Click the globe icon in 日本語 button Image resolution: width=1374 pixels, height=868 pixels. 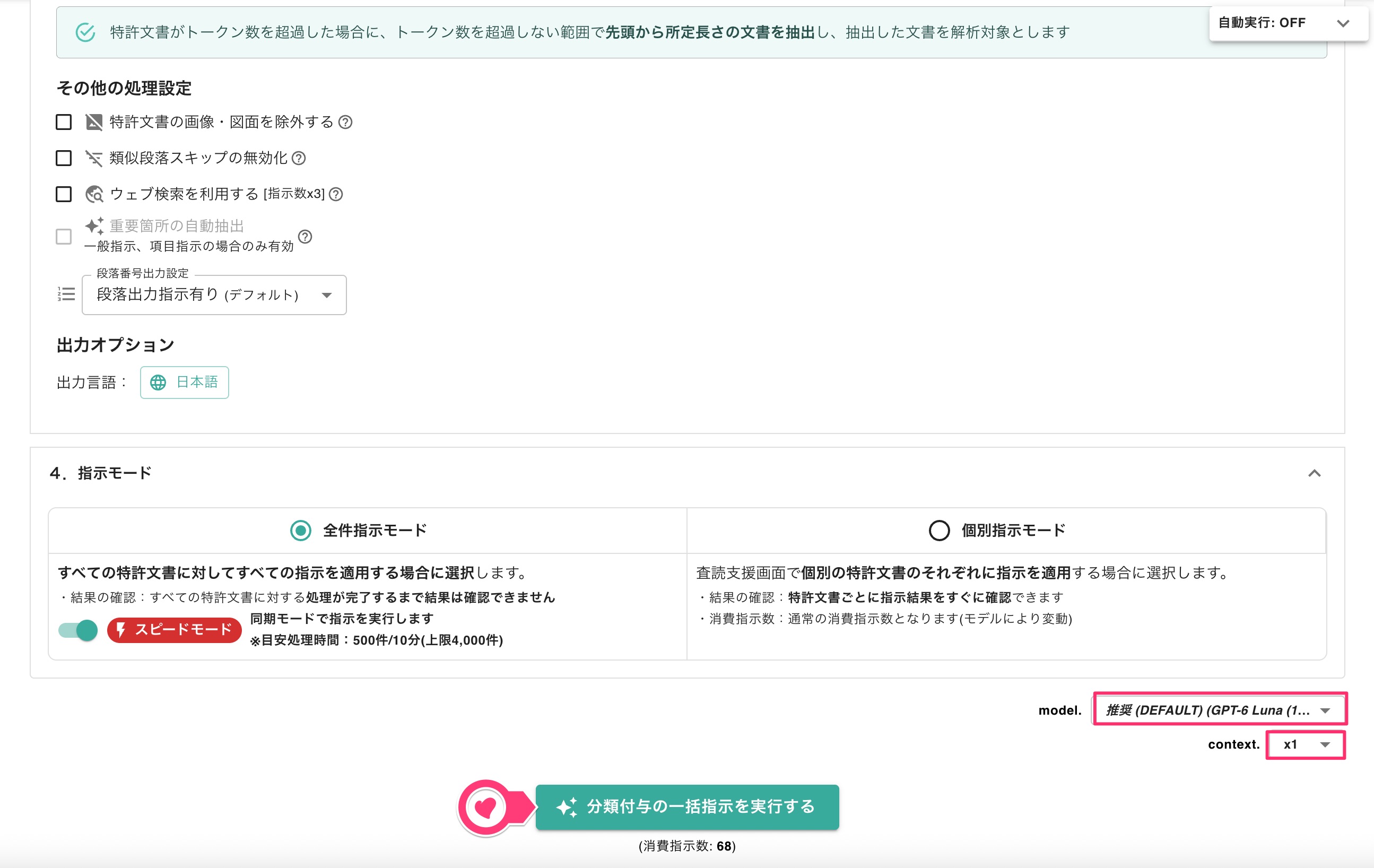(x=158, y=383)
